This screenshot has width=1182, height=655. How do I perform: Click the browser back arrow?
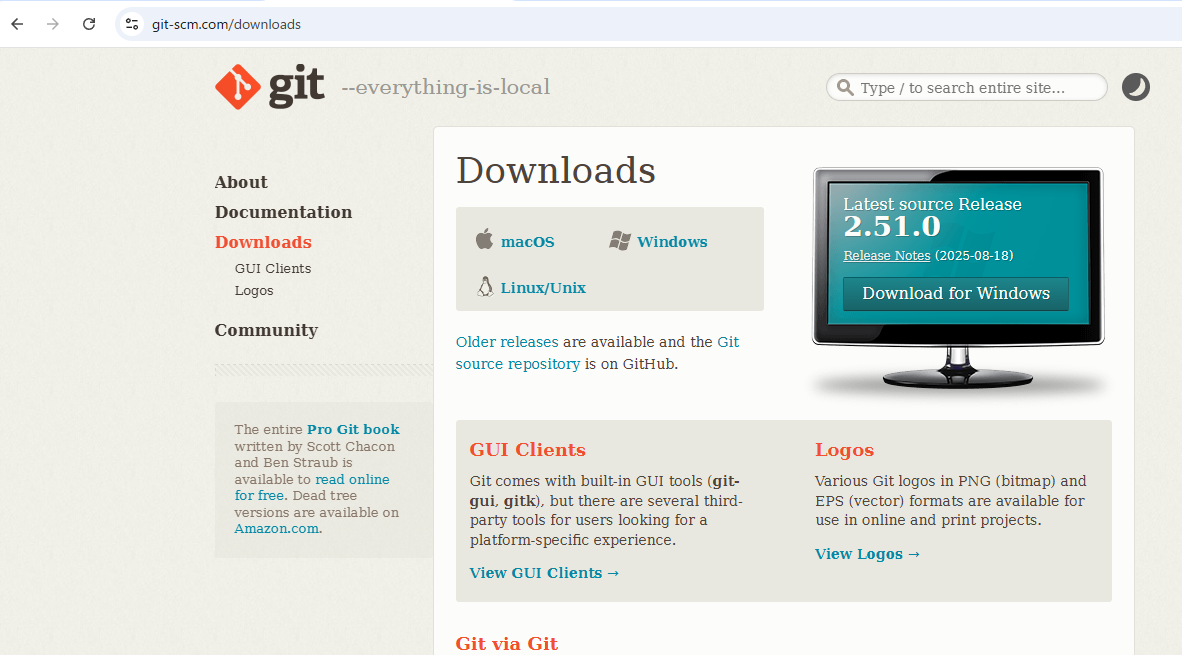pyautogui.click(x=17, y=24)
